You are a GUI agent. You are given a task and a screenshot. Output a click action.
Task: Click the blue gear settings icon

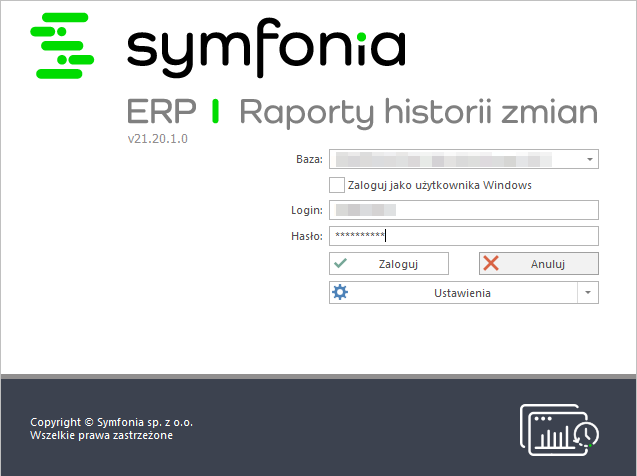point(340,292)
